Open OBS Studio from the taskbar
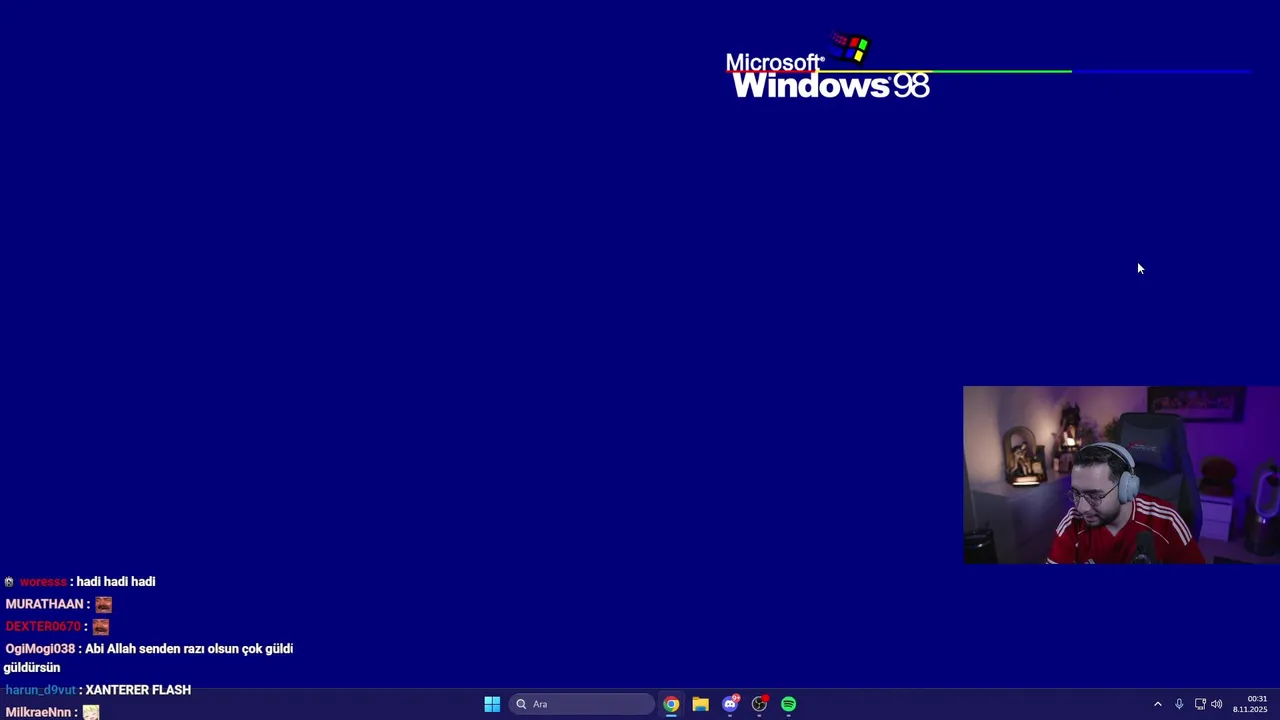 pyautogui.click(x=759, y=704)
